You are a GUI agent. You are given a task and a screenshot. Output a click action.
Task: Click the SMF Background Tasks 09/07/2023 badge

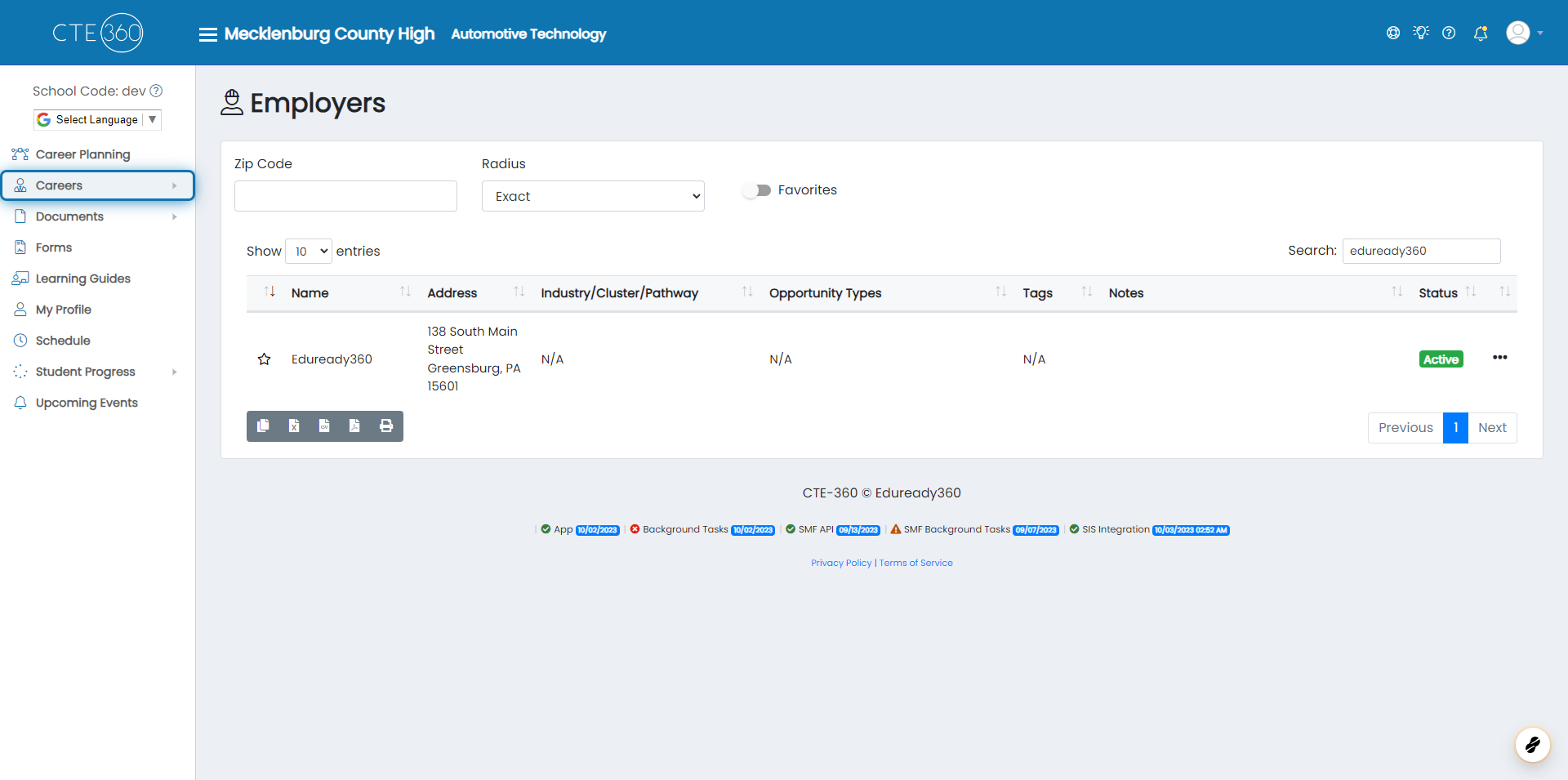coord(1036,530)
